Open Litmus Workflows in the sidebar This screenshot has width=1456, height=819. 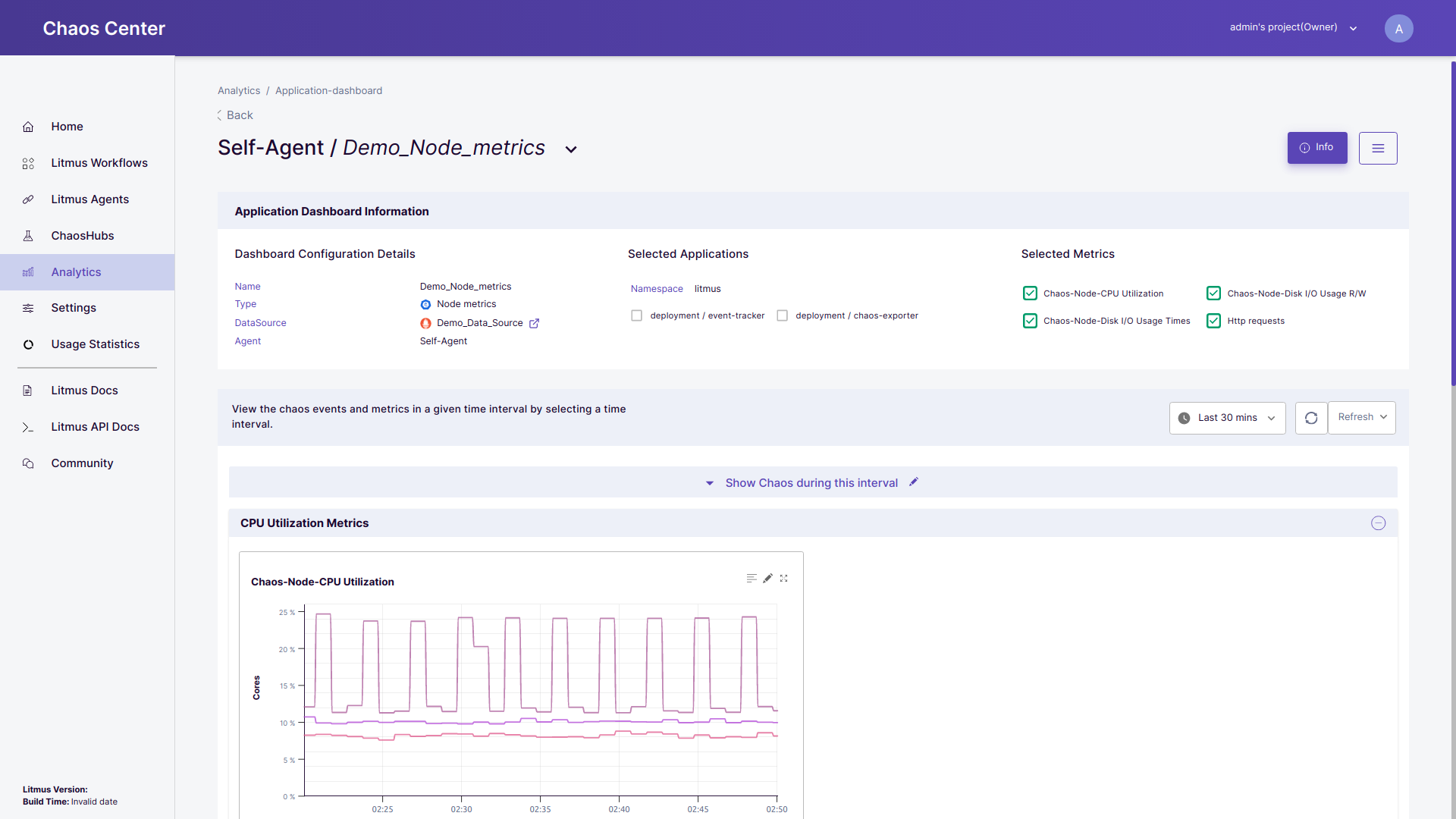click(99, 163)
